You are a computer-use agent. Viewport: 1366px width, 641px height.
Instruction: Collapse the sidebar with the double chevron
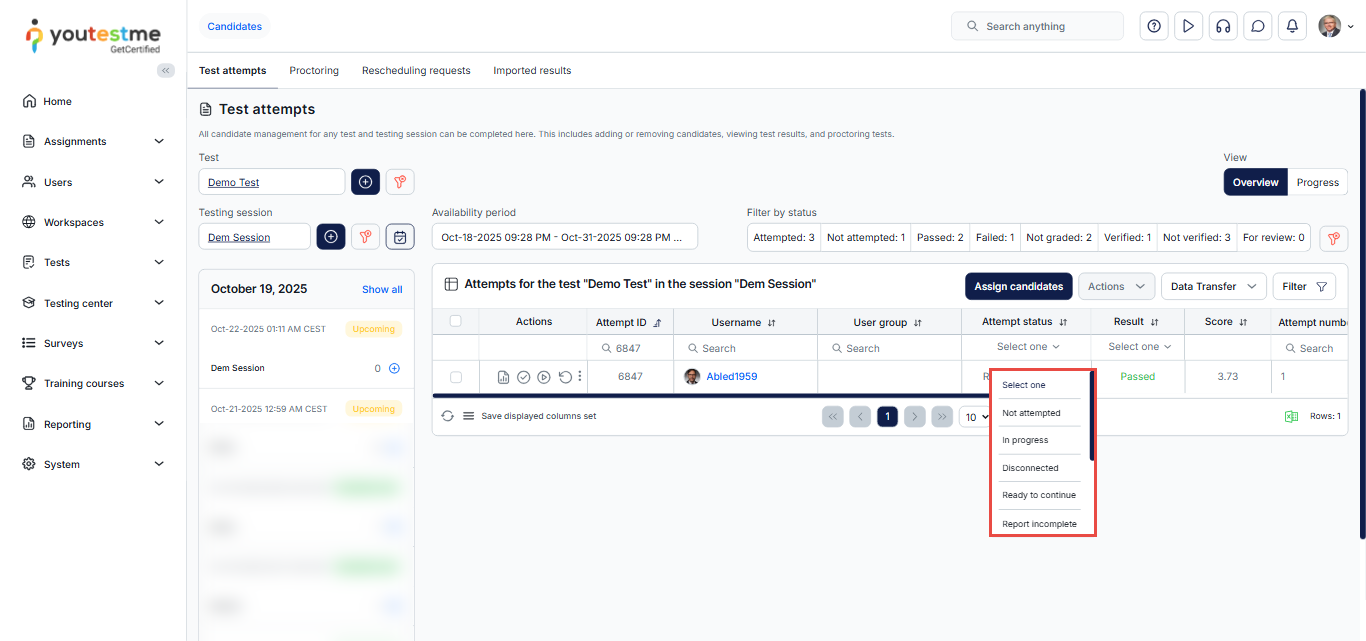pyautogui.click(x=166, y=70)
